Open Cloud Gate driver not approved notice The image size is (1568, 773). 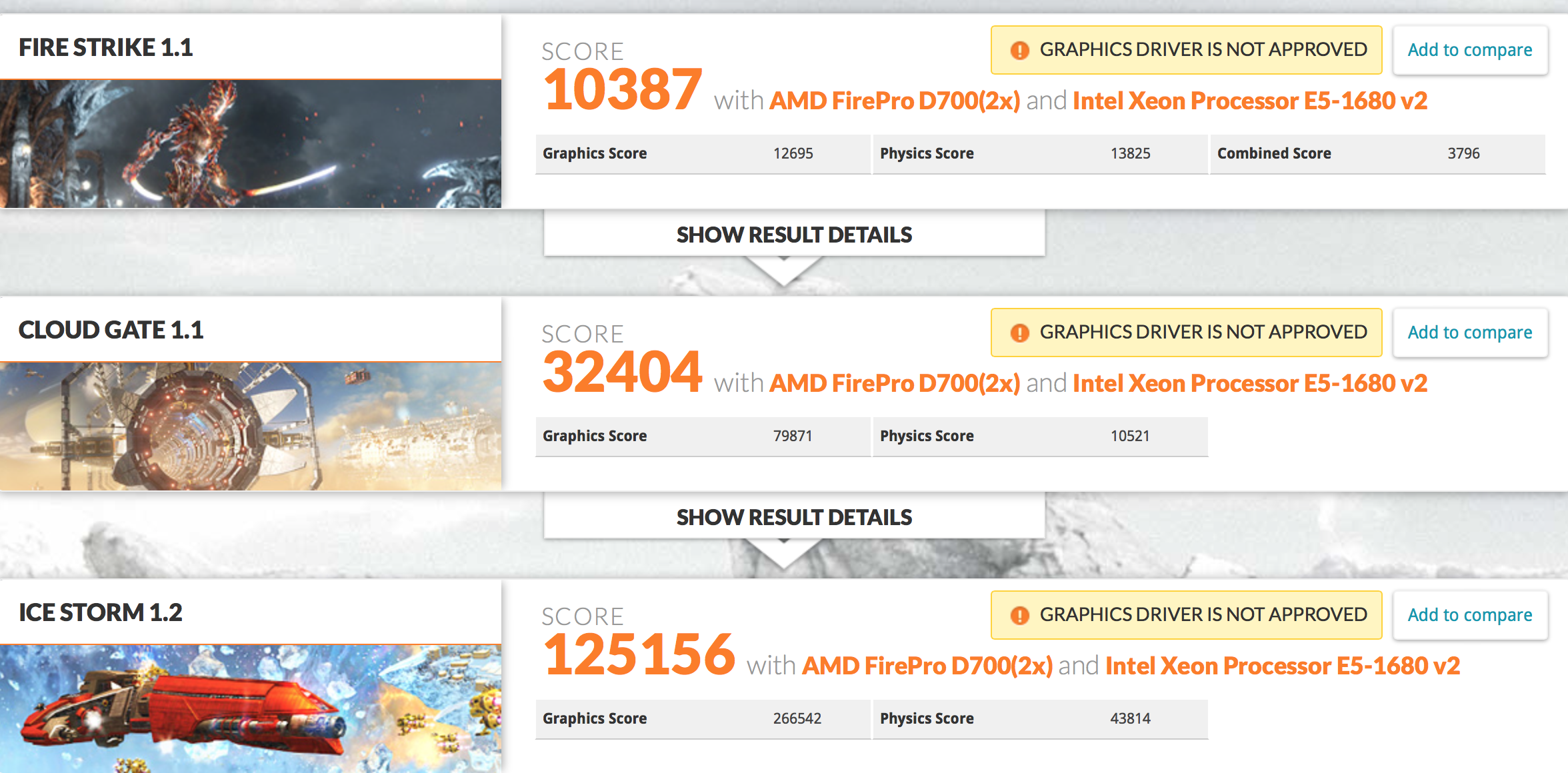tap(1187, 333)
